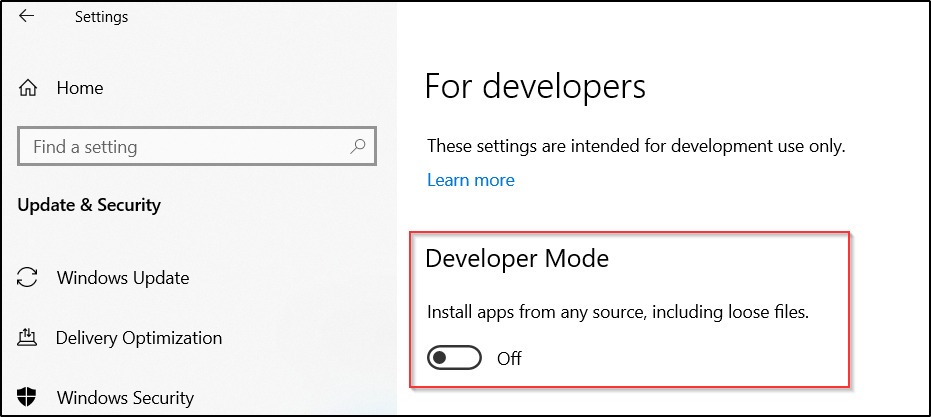
Task: Click the Developer Mode heading
Action: tap(517, 258)
